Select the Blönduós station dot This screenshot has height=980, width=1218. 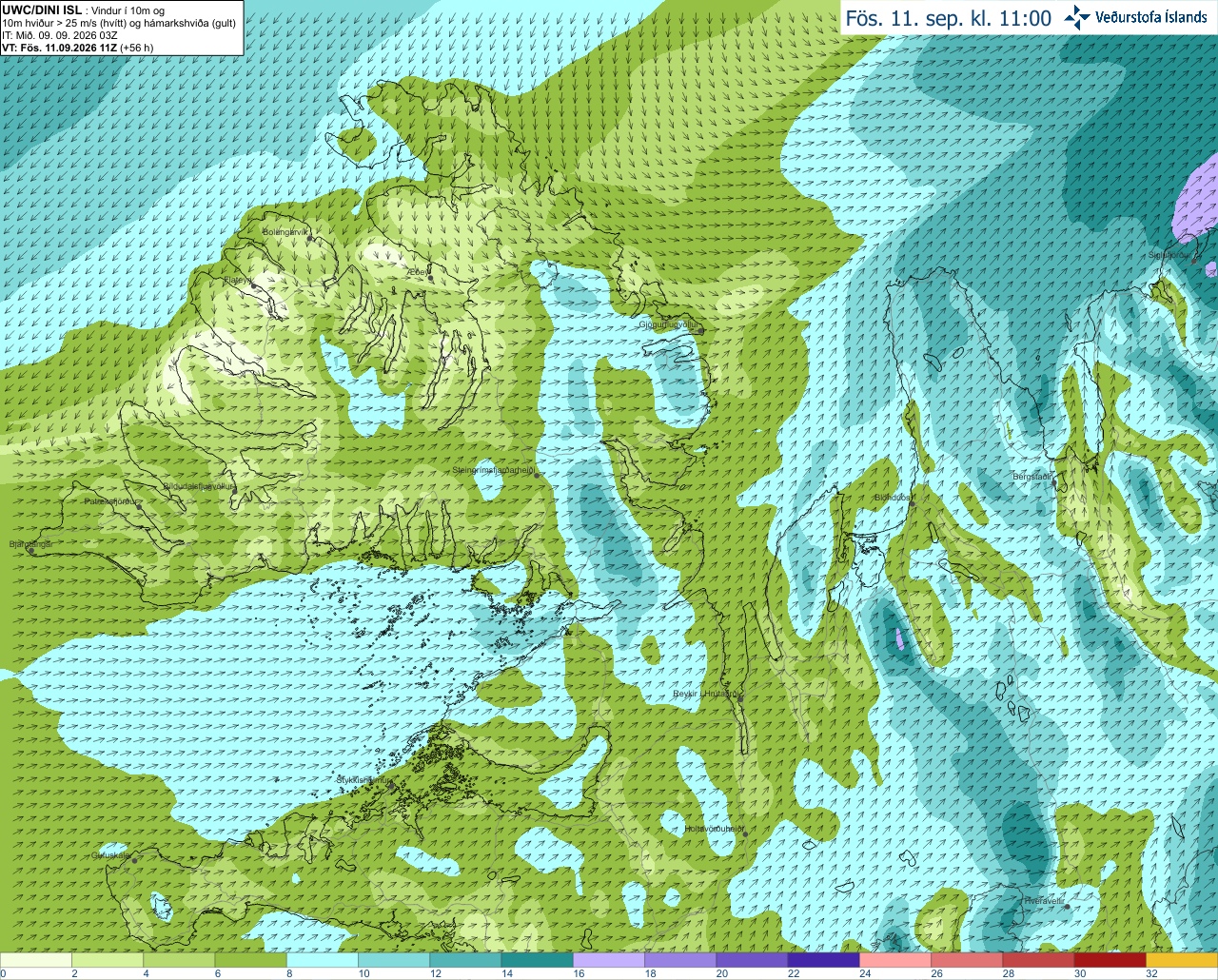click(912, 504)
